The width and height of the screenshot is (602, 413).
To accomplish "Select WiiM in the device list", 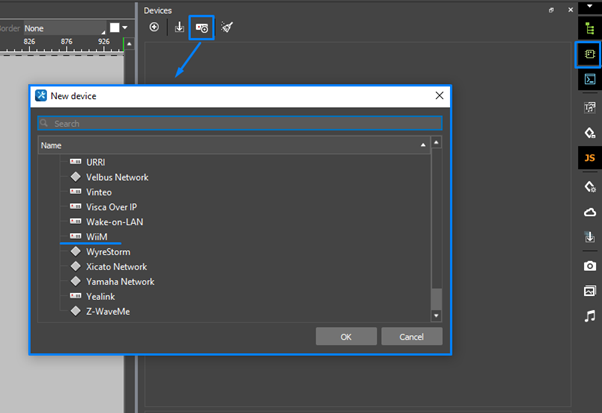I will pyautogui.click(x=98, y=236).
